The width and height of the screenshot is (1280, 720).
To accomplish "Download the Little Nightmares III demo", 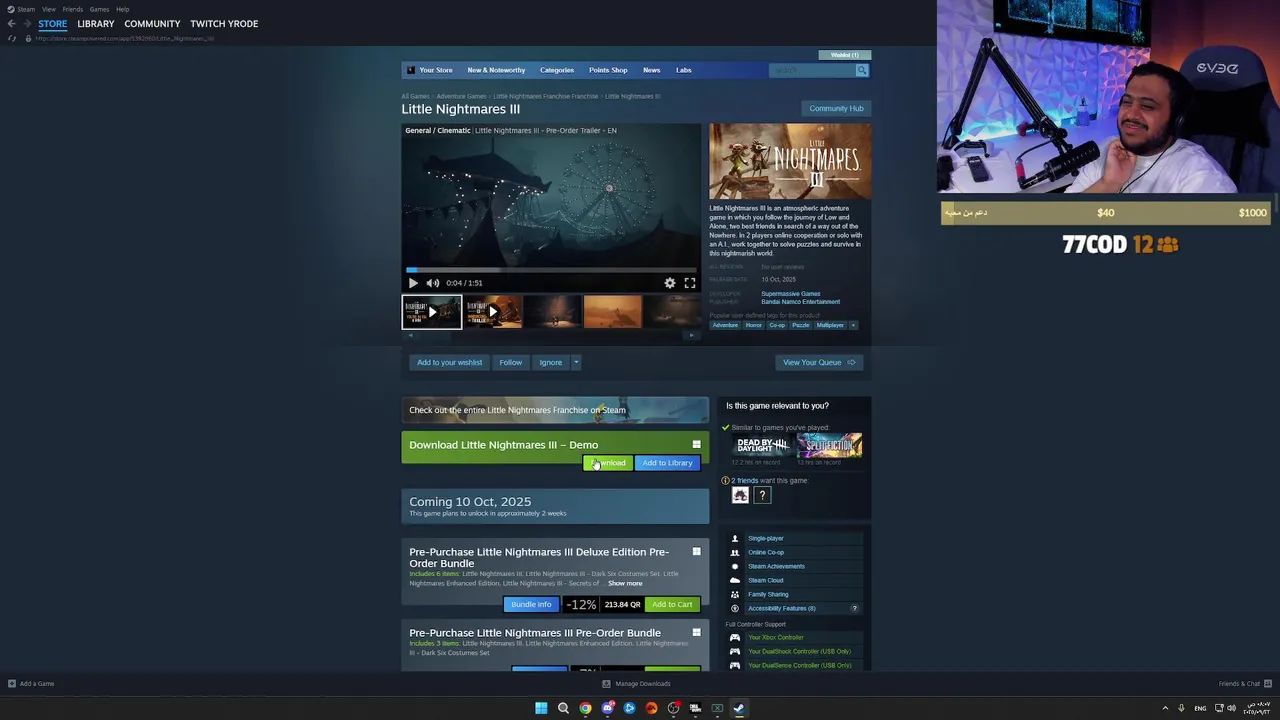I will coord(607,463).
